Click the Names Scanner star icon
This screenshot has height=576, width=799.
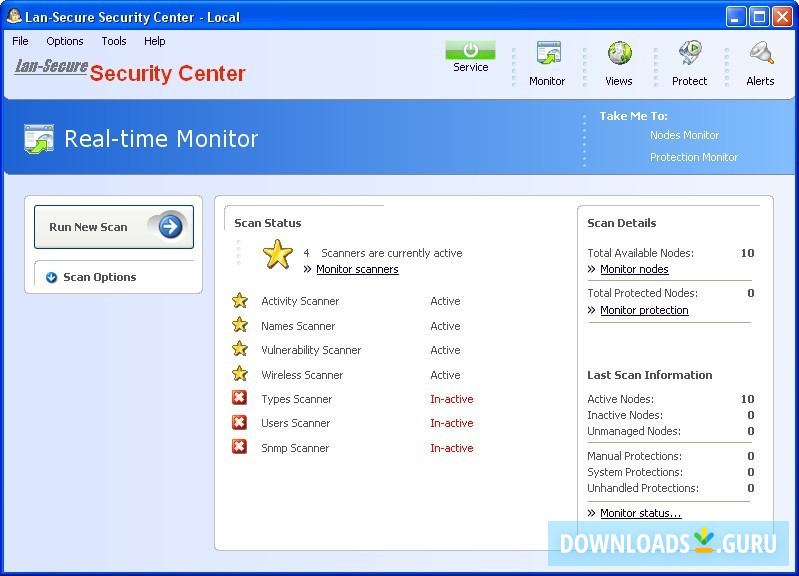click(239, 325)
